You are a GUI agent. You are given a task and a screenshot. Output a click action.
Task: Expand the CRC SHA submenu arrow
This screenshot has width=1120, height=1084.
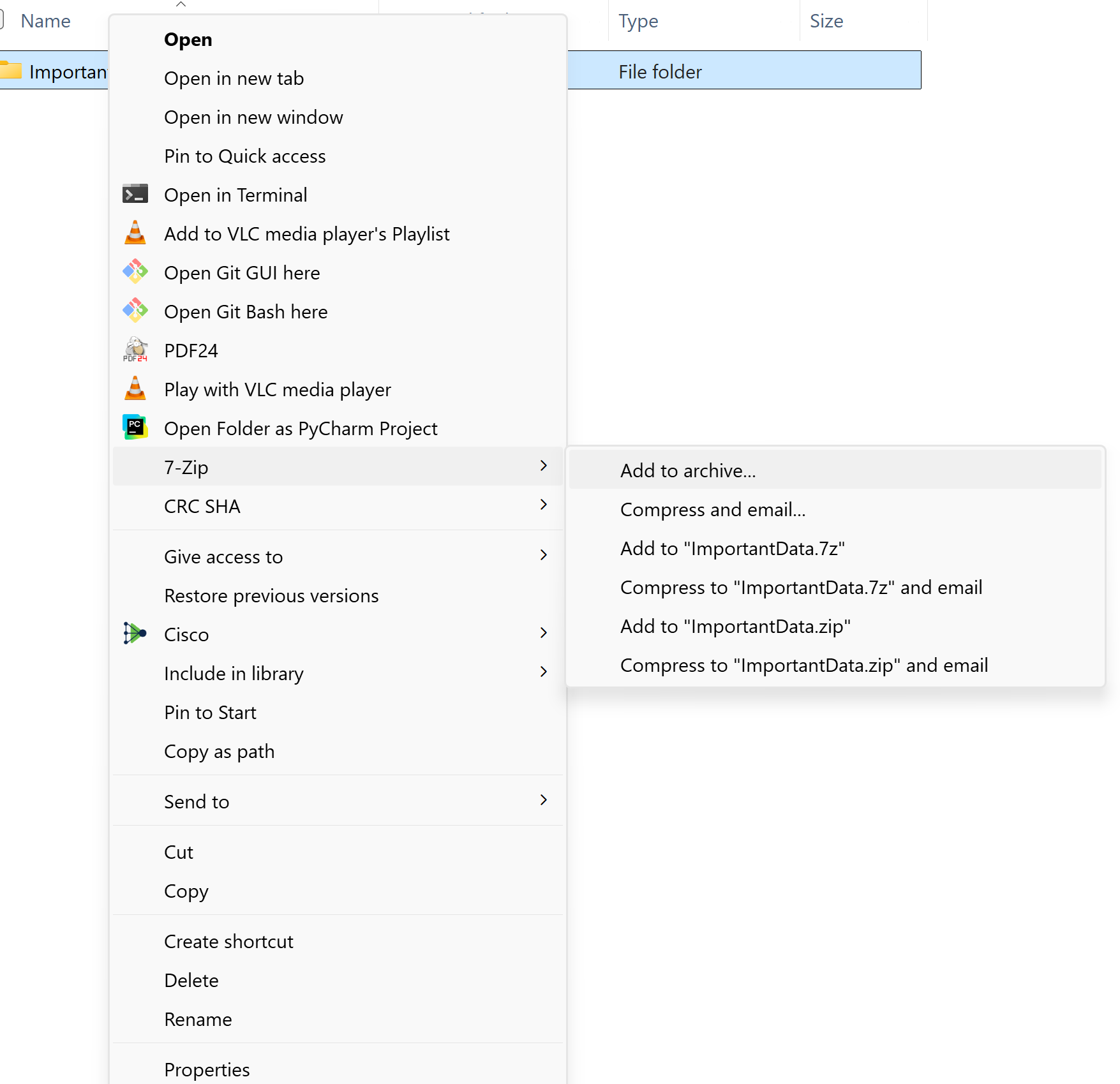tap(543, 505)
